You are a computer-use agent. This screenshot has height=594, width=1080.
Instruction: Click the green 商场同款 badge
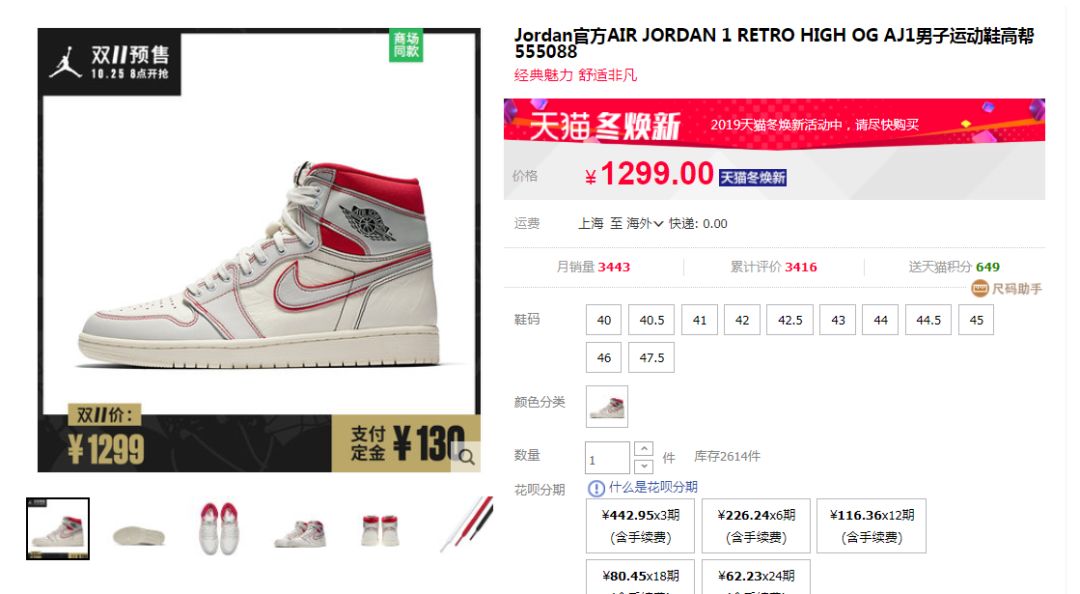(x=406, y=45)
